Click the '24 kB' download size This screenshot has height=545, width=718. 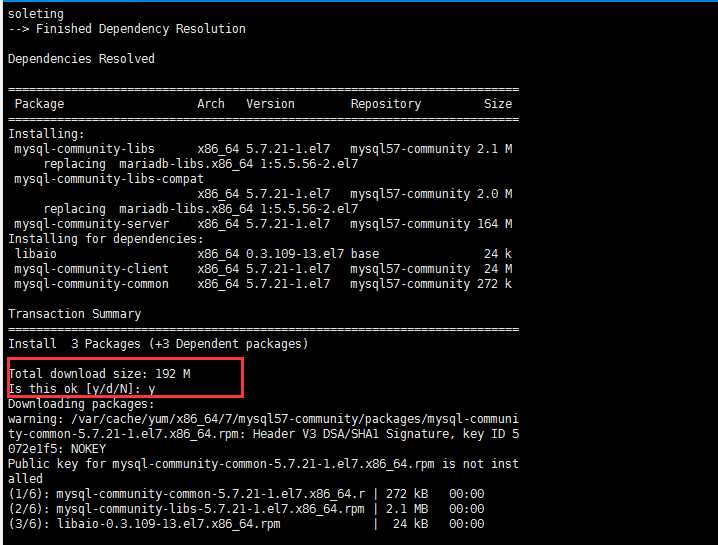click(x=411, y=524)
